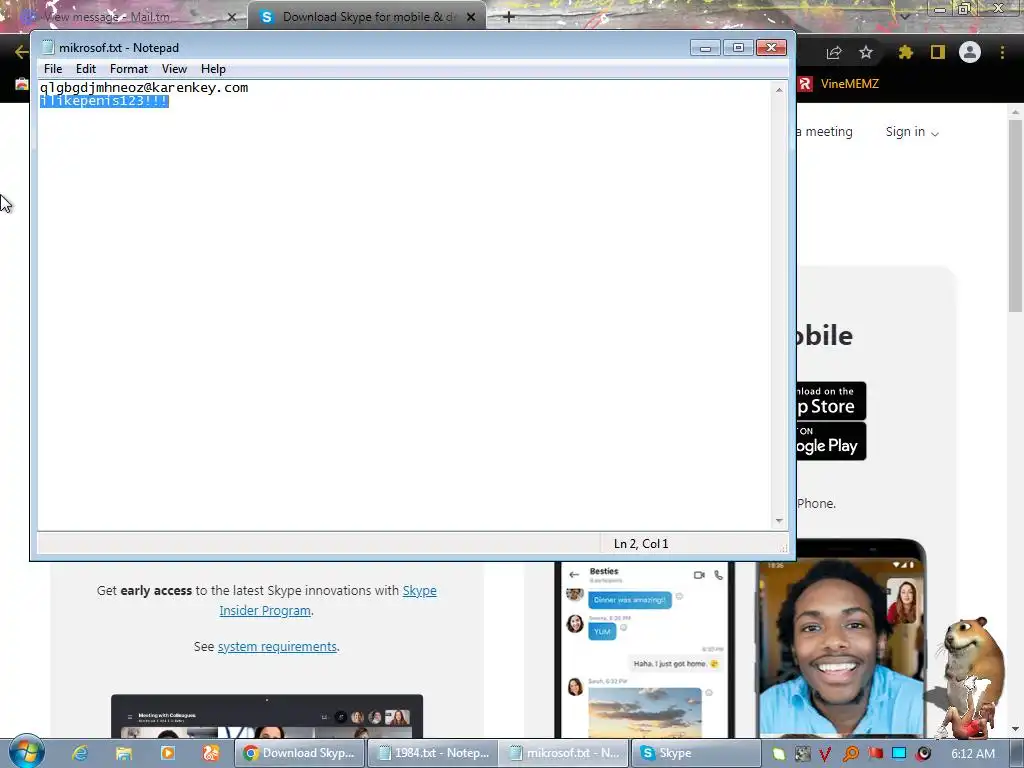The image size is (1024, 768).
Task: Close the Mail.tm Chrome tab
Action: point(231,17)
